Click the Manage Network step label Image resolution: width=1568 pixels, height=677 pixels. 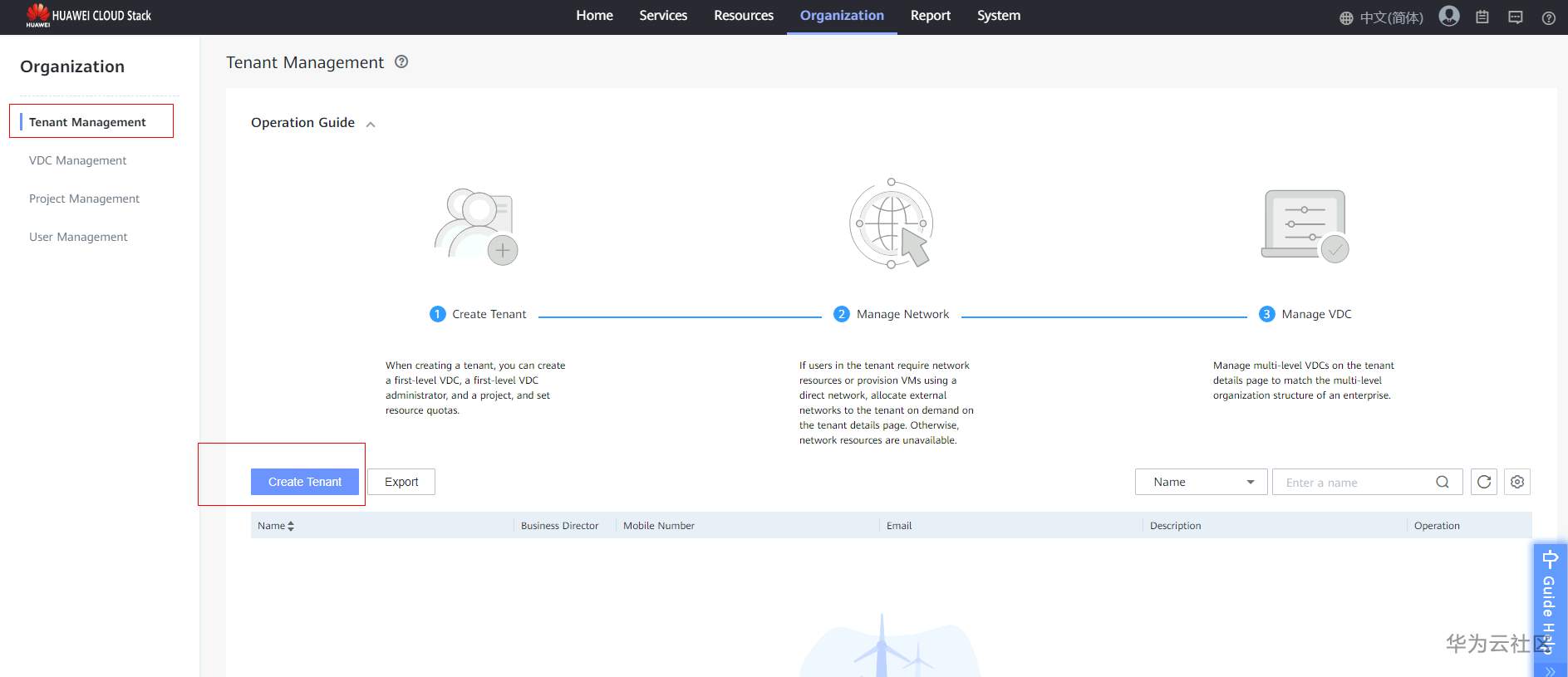click(x=902, y=314)
